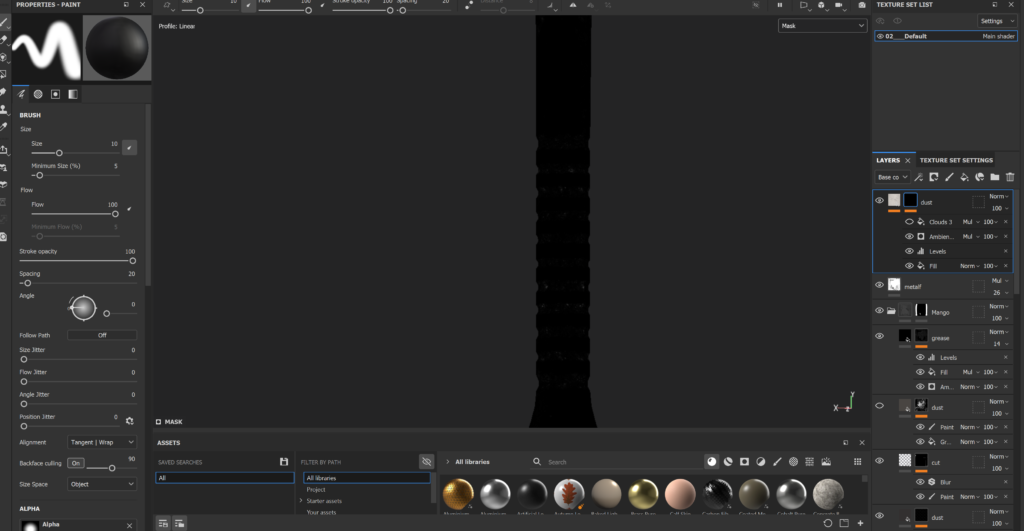Viewport: 1024px width, 531px height.
Task: Open Position Jitter settings gear
Action: pyautogui.click(x=129, y=421)
